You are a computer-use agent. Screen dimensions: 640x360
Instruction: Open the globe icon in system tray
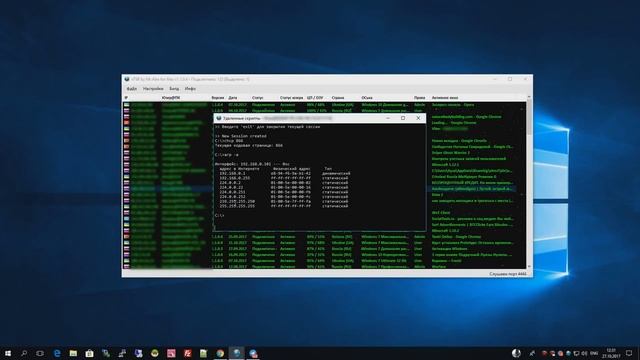point(568,353)
